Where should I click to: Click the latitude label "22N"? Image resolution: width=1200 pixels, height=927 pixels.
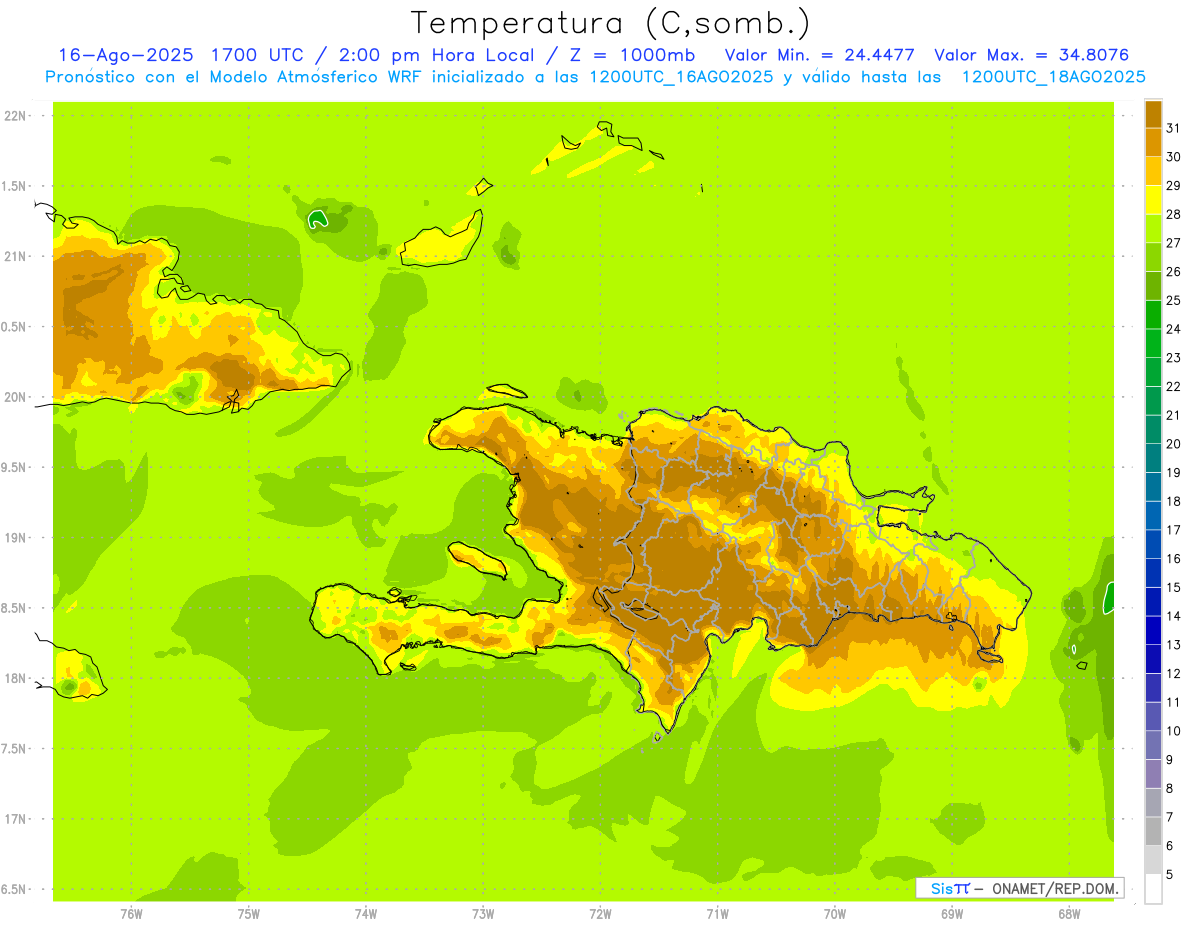click(17, 116)
